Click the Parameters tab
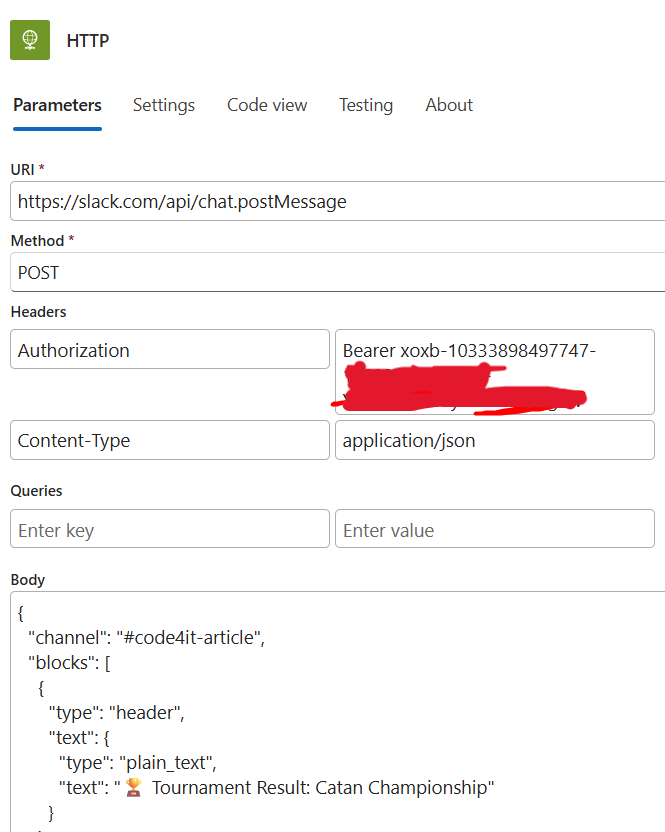The image size is (665, 832). [x=57, y=105]
